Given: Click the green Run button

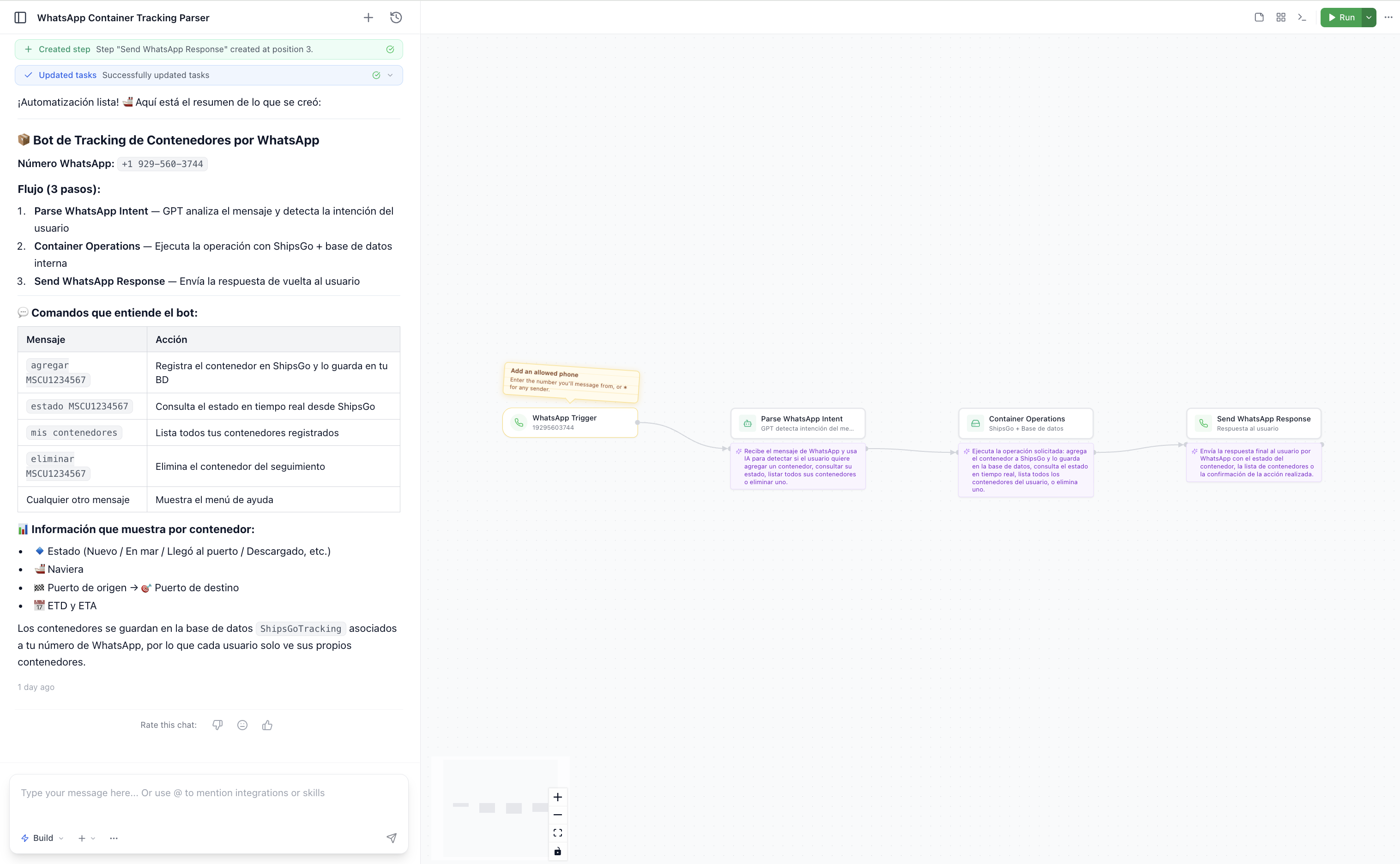Looking at the screenshot, I should click(1341, 17).
